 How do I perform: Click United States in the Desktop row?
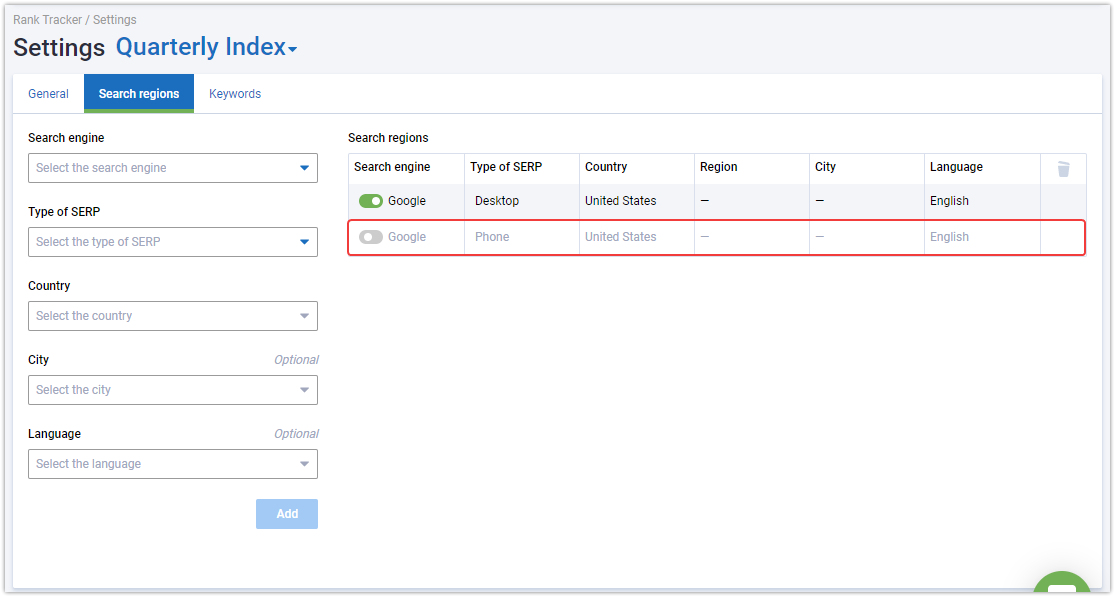[x=620, y=201]
